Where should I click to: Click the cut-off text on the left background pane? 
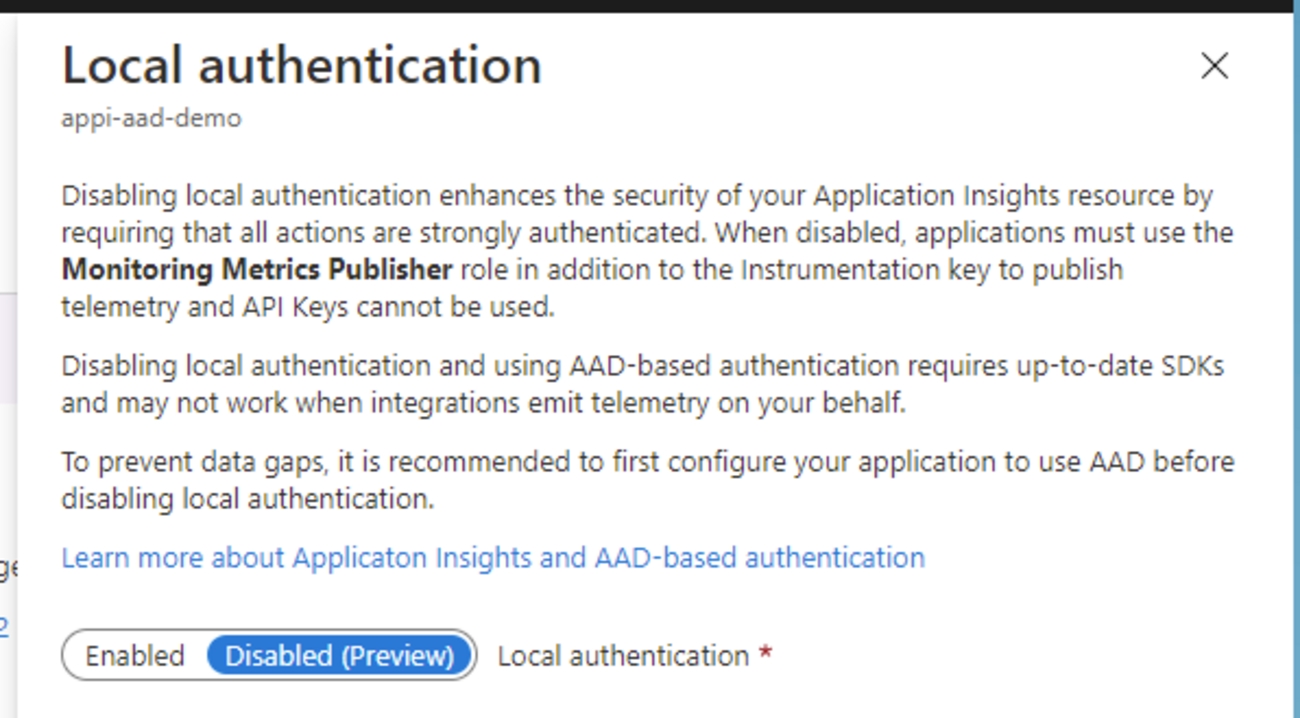coord(8,568)
